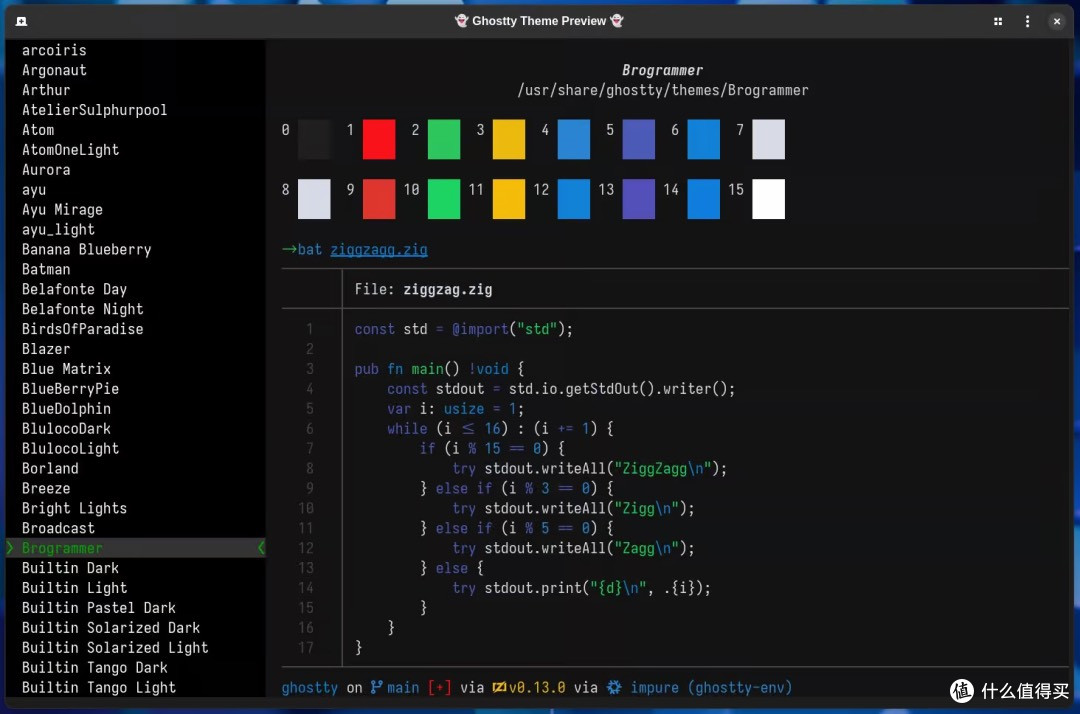The image size is (1080, 714).
Task: Click the File: ziggzag.zig header
Action: tap(424, 290)
